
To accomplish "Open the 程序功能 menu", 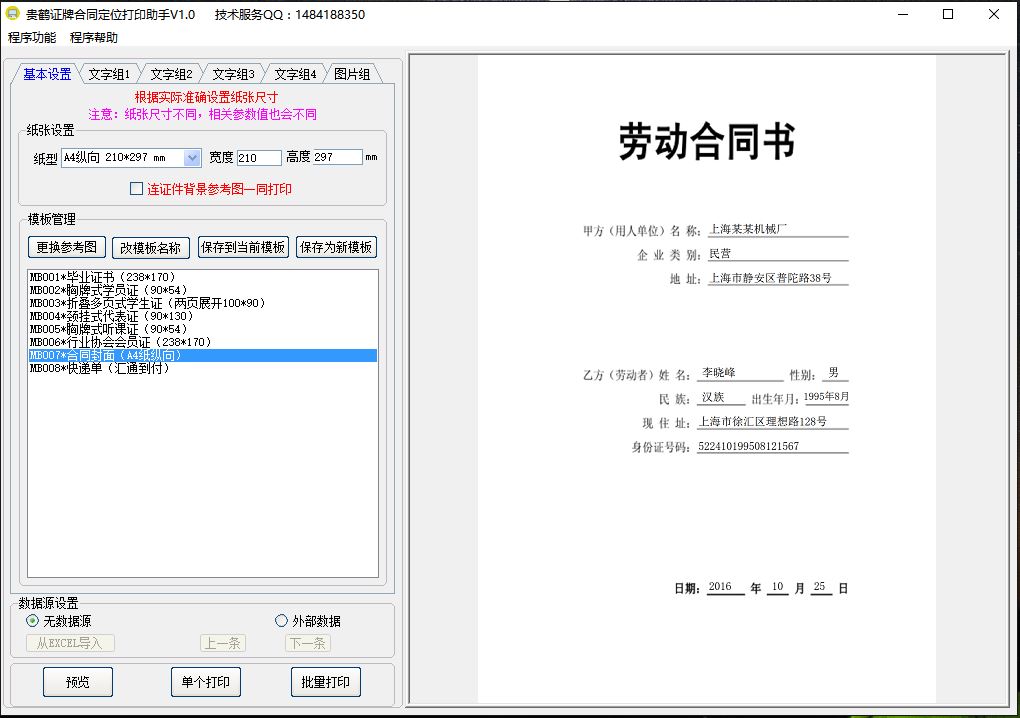I will 32,38.
